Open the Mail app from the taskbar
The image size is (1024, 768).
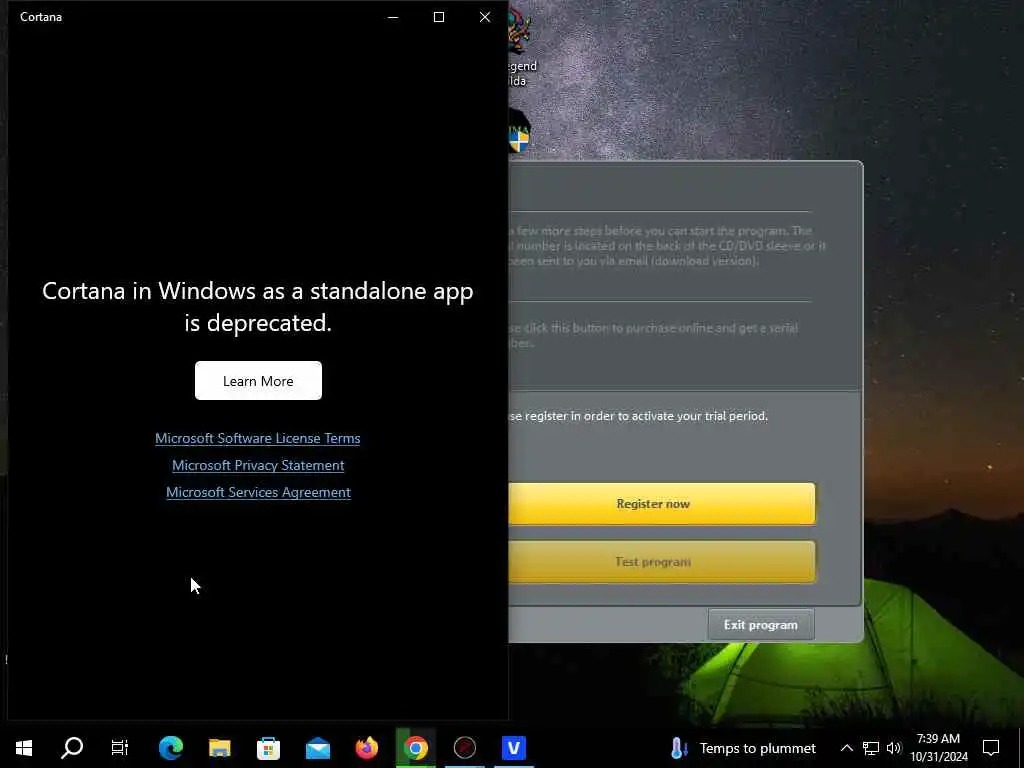(318, 748)
